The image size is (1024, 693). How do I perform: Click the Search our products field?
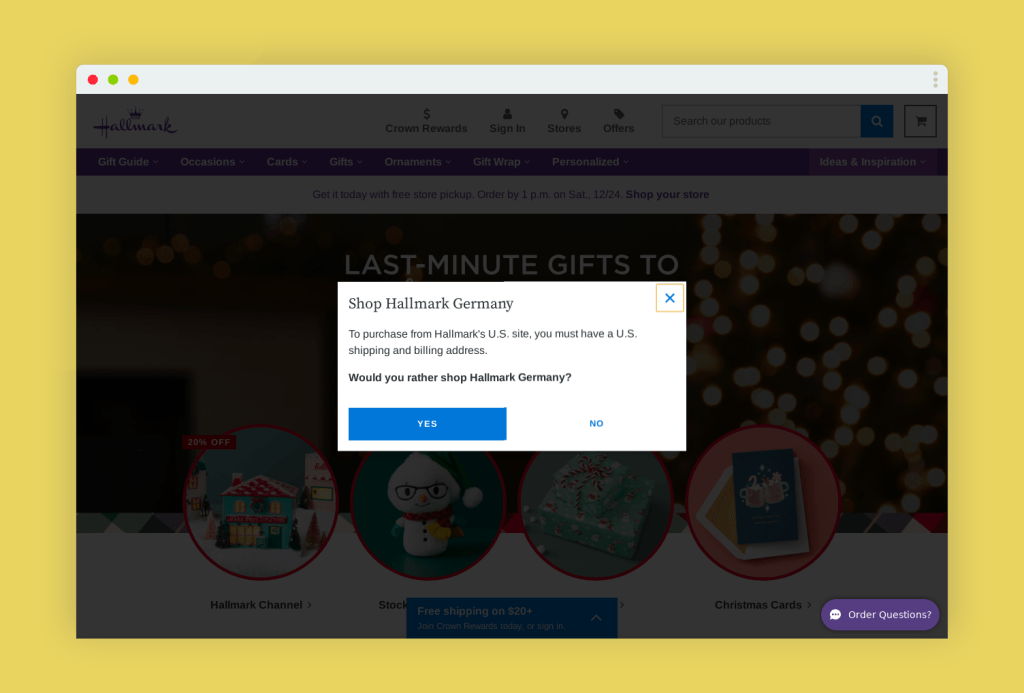pos(761,121)
